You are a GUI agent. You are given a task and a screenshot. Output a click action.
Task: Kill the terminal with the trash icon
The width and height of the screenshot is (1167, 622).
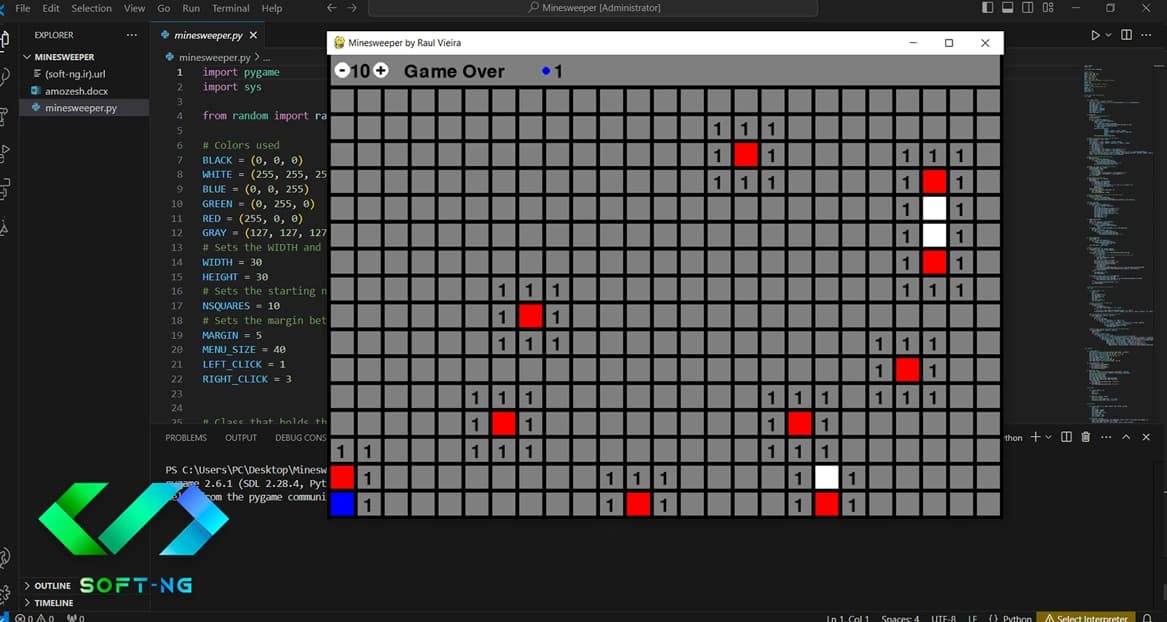(1086, 437)
